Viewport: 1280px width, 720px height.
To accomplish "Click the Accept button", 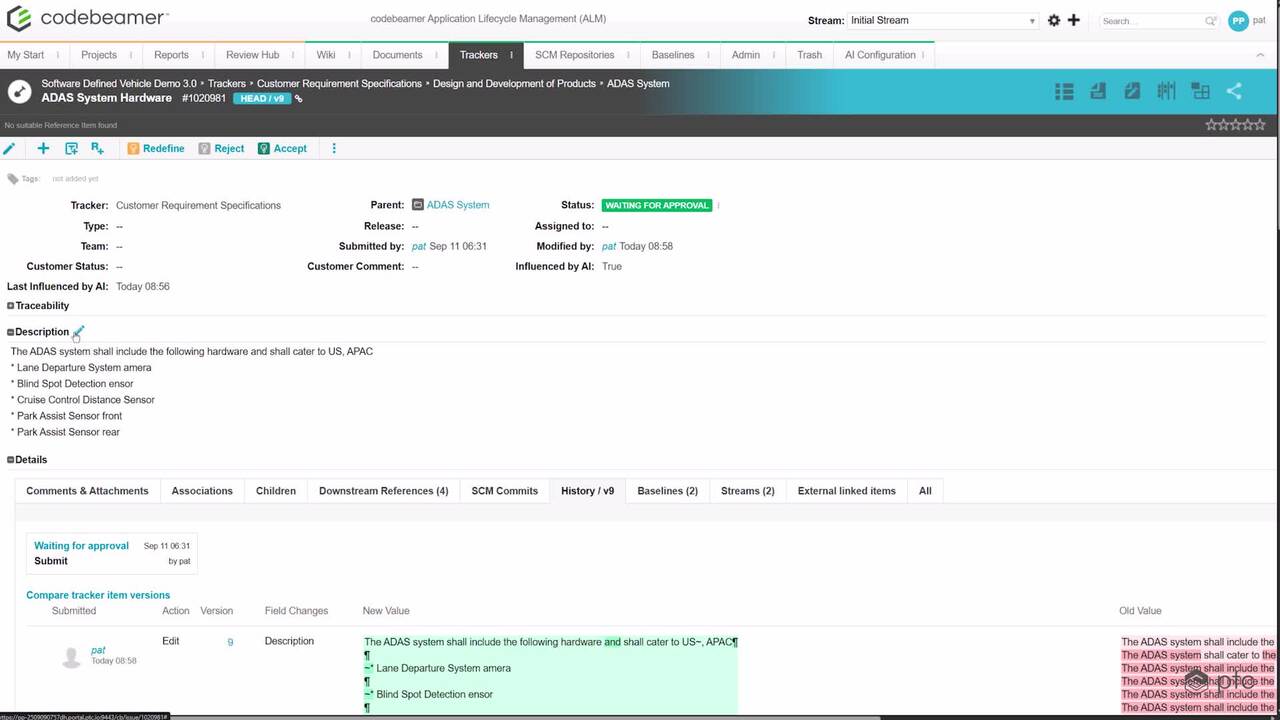I will pyautogui.click(x=282, y=148).
